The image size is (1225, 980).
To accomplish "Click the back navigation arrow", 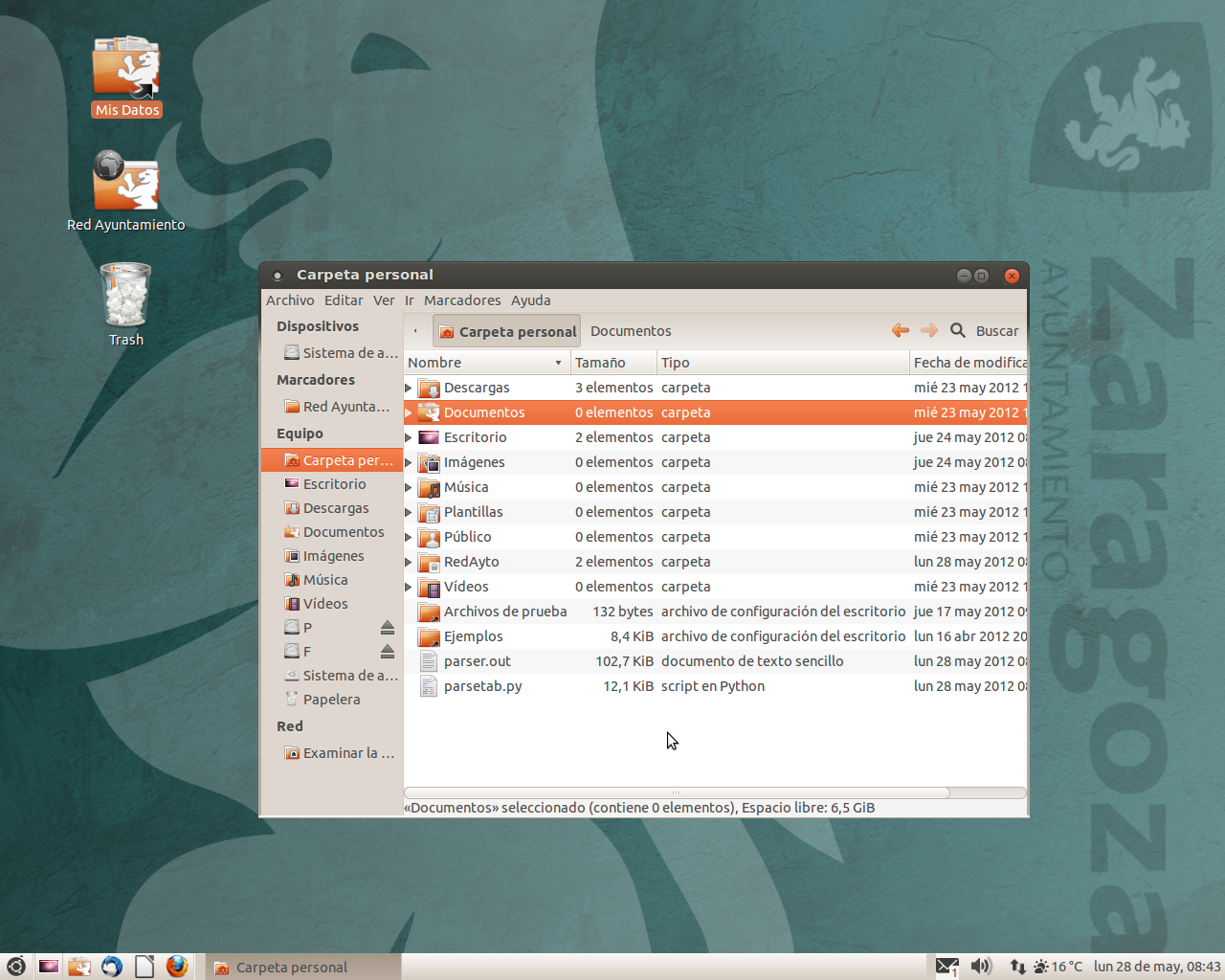I will click(900, 330).
